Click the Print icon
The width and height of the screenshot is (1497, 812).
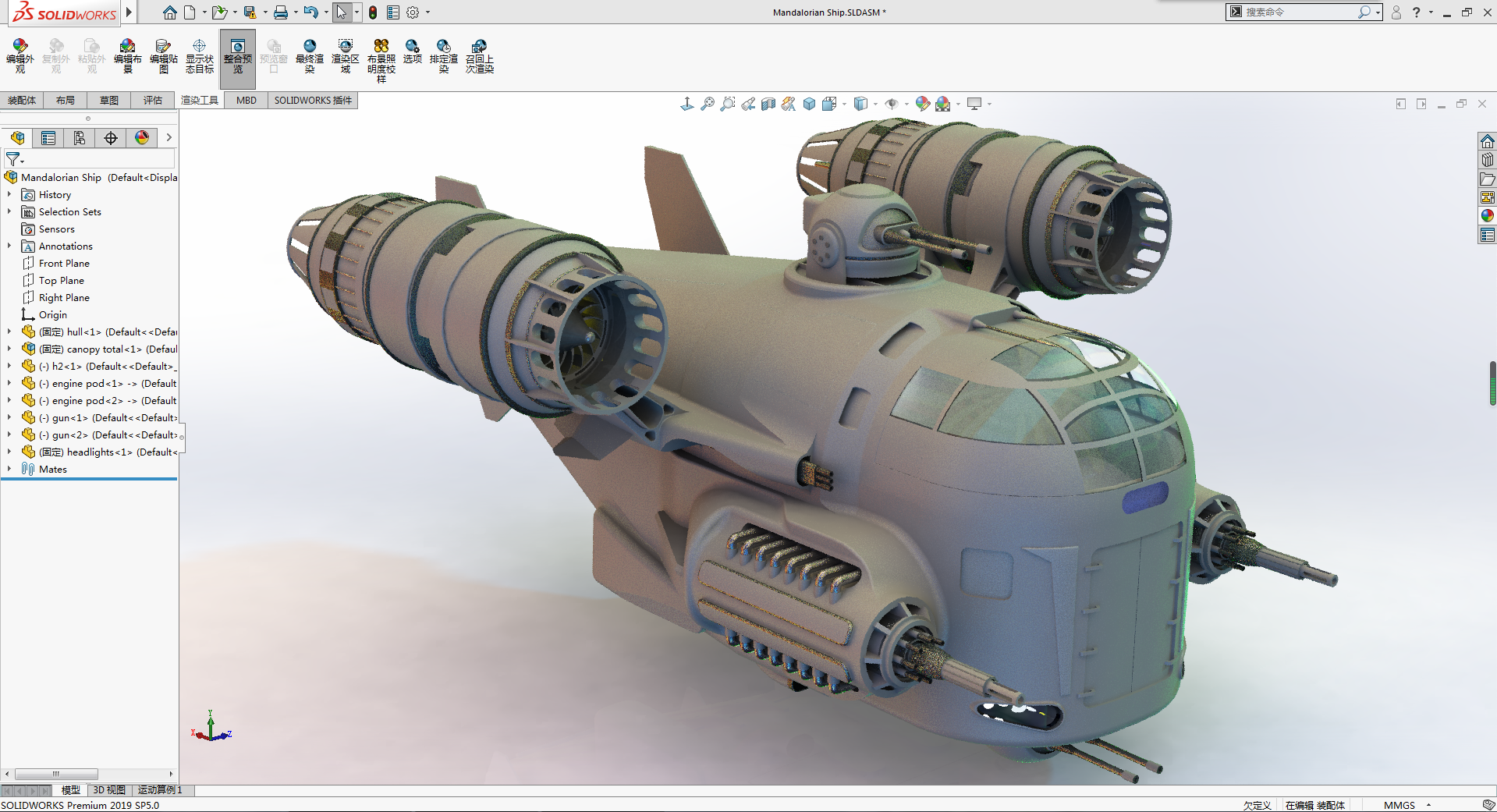(x=281, y=12)
